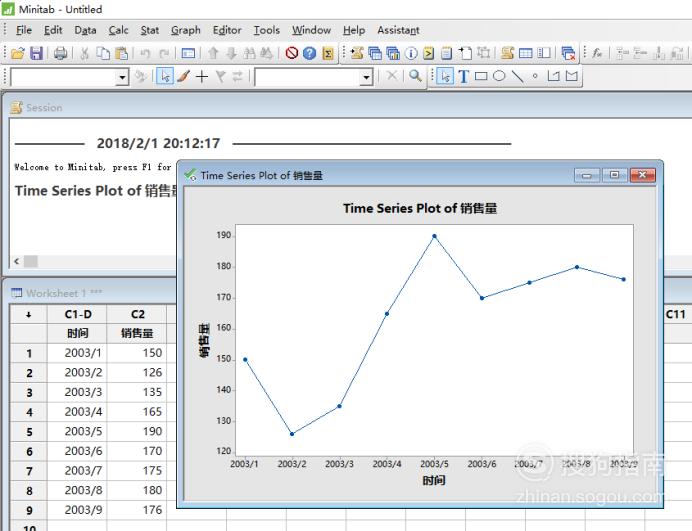Viewport: 692px width, 531px height.
Task: Save the project with floppy icon
Action: 36,53
